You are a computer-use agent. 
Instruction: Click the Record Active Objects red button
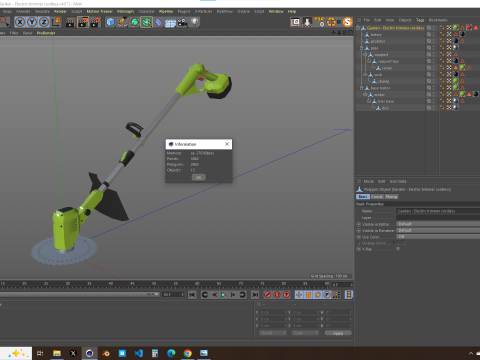tap(267, 295)
